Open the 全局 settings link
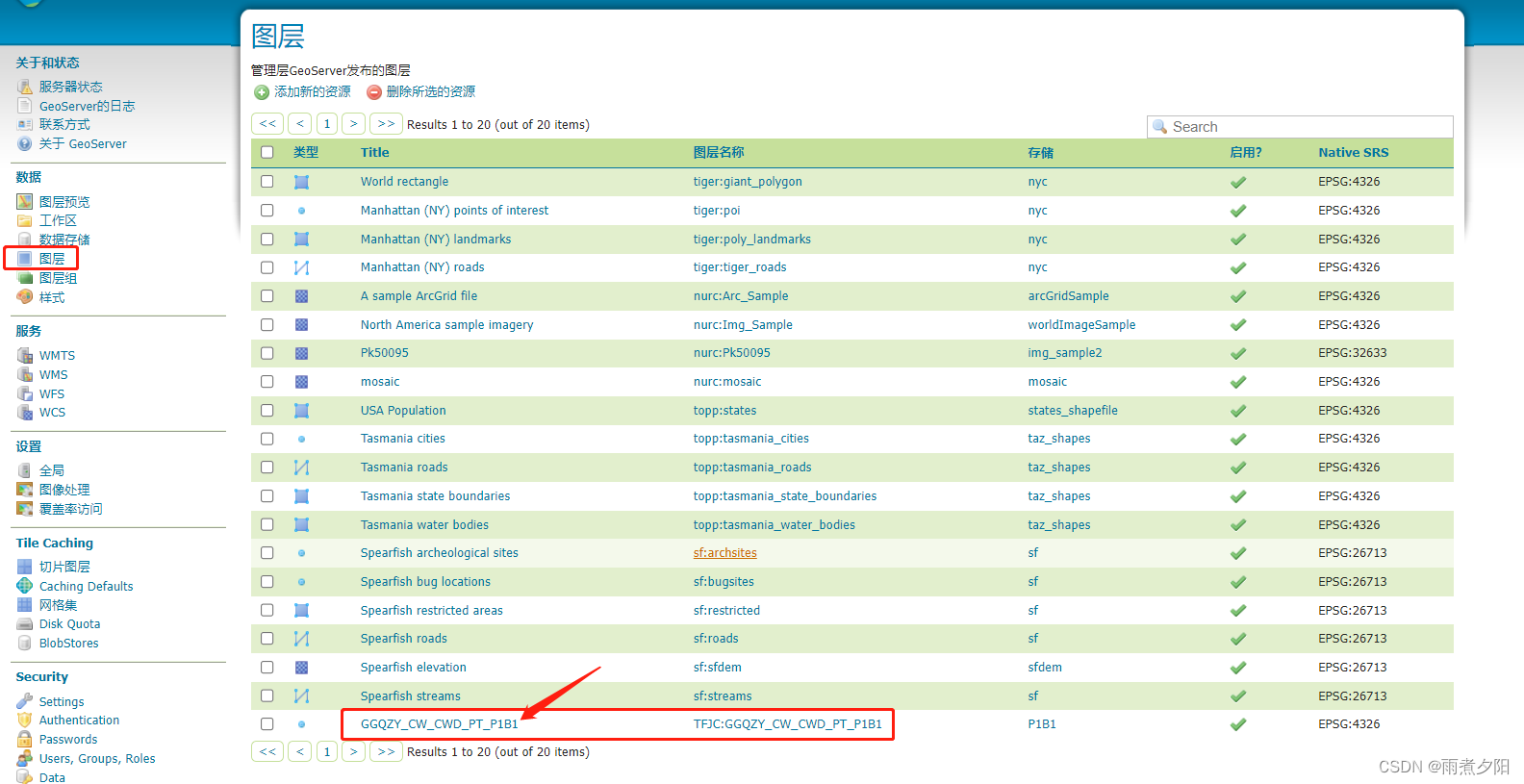This screenshot has height=784, width=1524. click(52, 470)
